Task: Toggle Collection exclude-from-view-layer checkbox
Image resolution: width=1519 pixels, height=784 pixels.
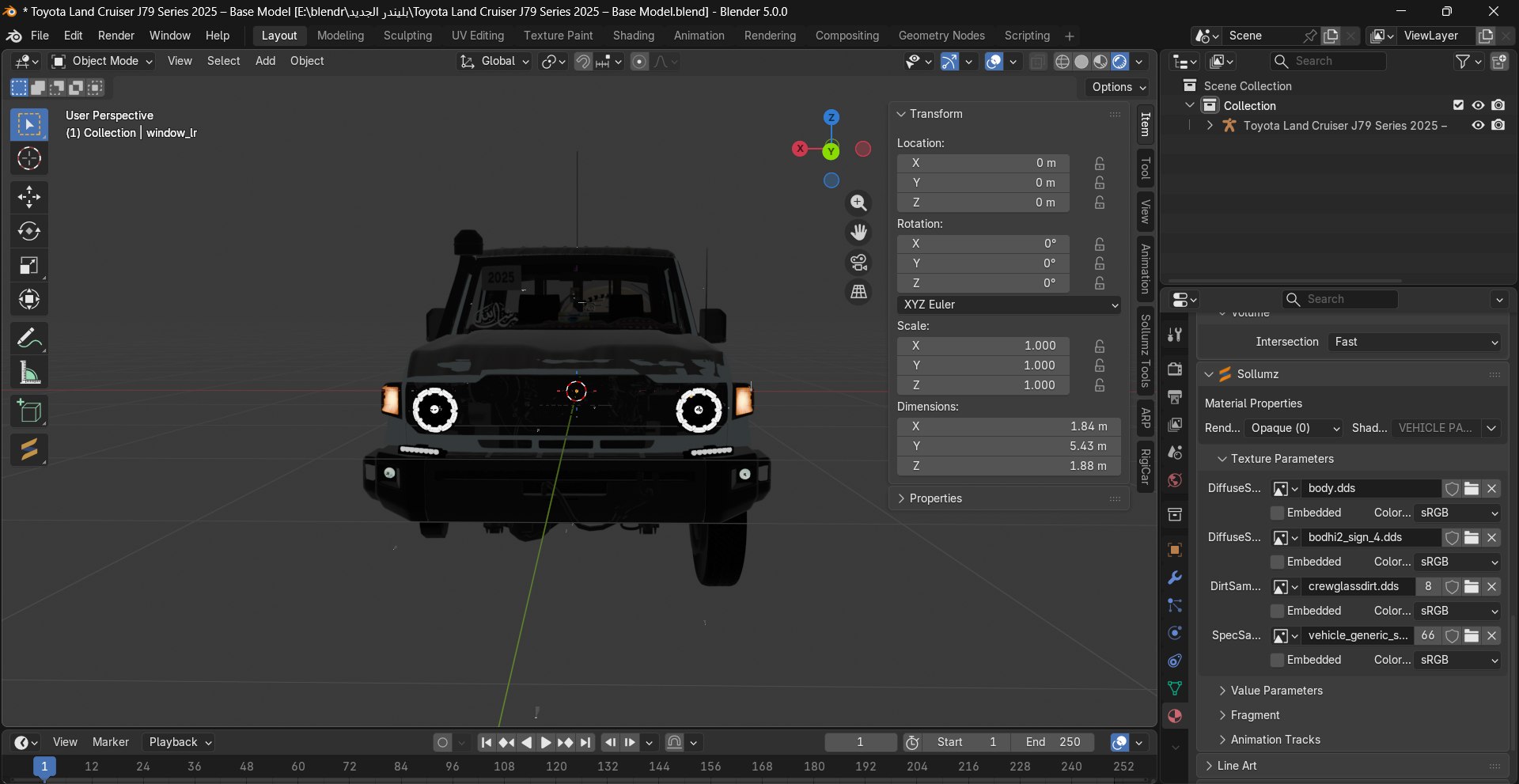Action: (x=1459, y=105)
